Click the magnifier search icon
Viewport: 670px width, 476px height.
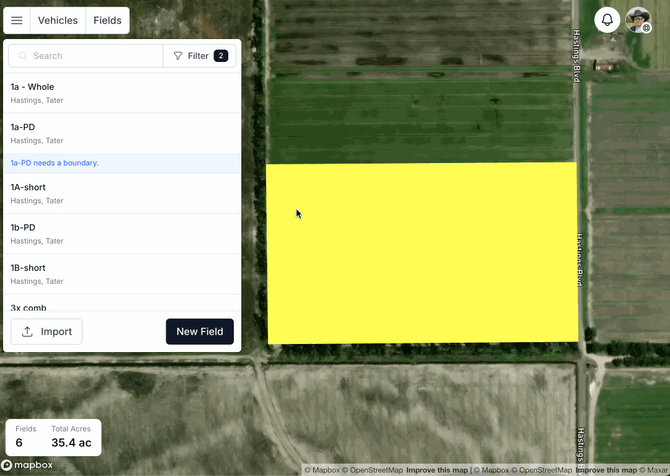(x=22, y=56)
